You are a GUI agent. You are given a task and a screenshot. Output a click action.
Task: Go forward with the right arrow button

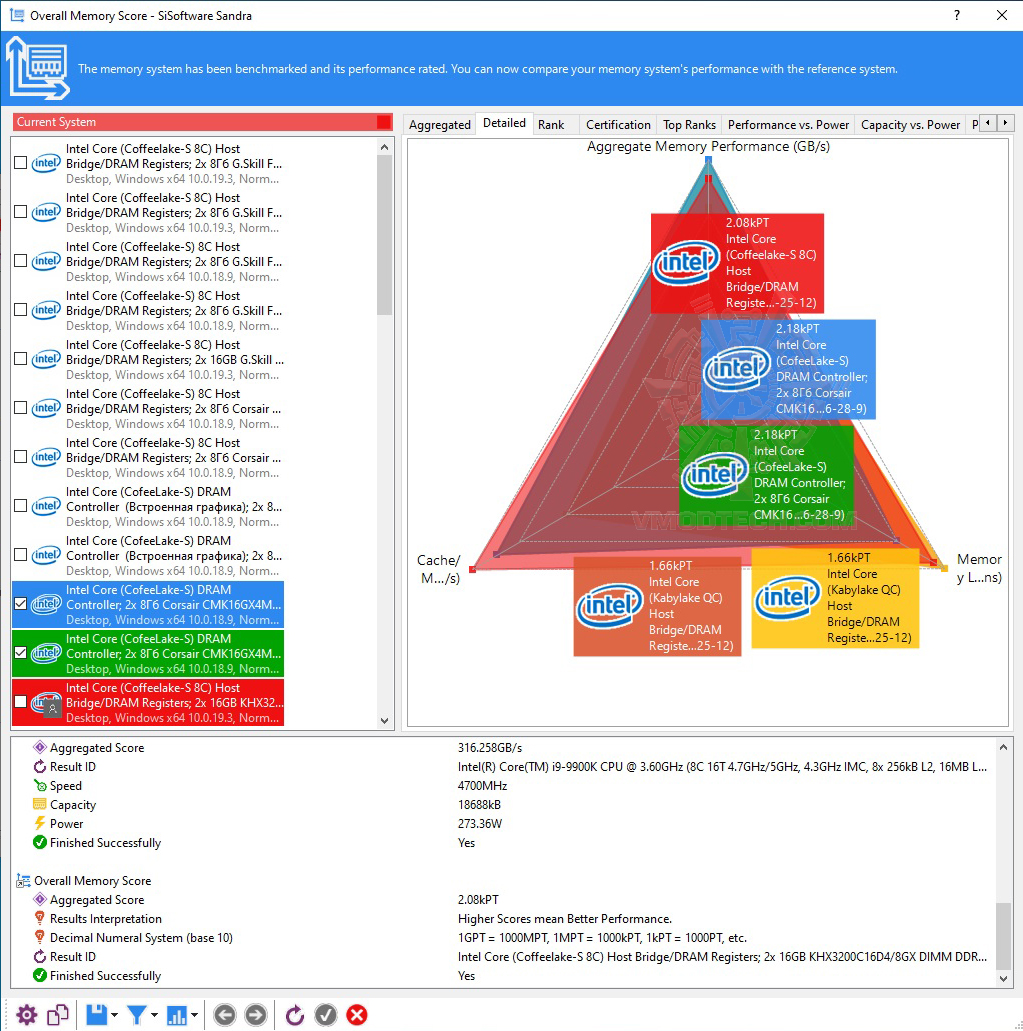click(256, 1015)
